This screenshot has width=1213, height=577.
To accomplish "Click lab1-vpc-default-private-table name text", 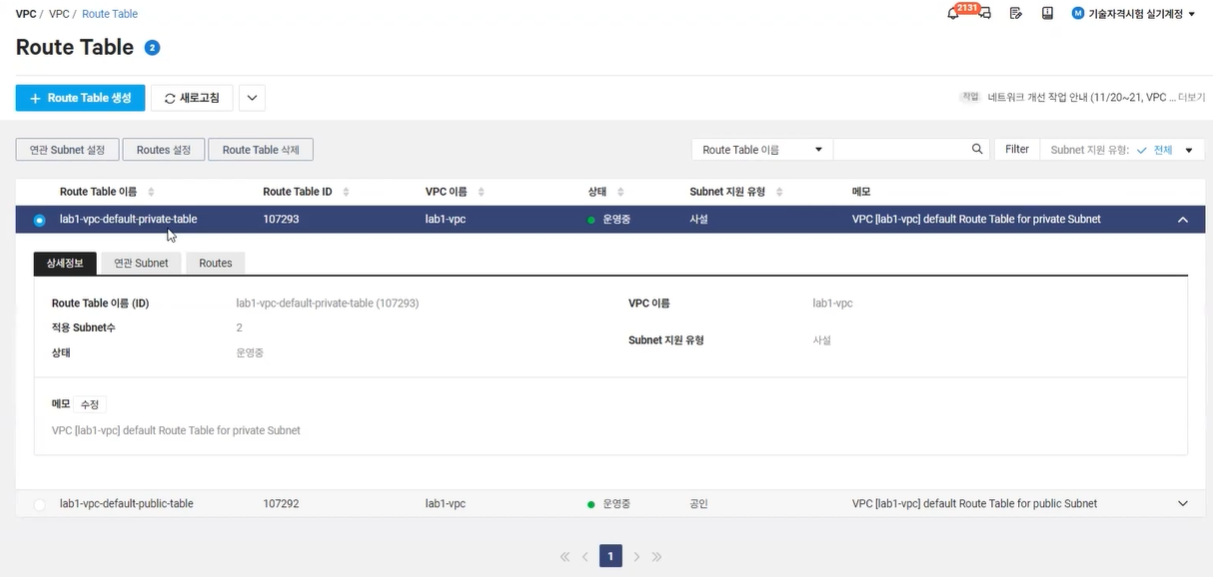I will tap(129, 219).
